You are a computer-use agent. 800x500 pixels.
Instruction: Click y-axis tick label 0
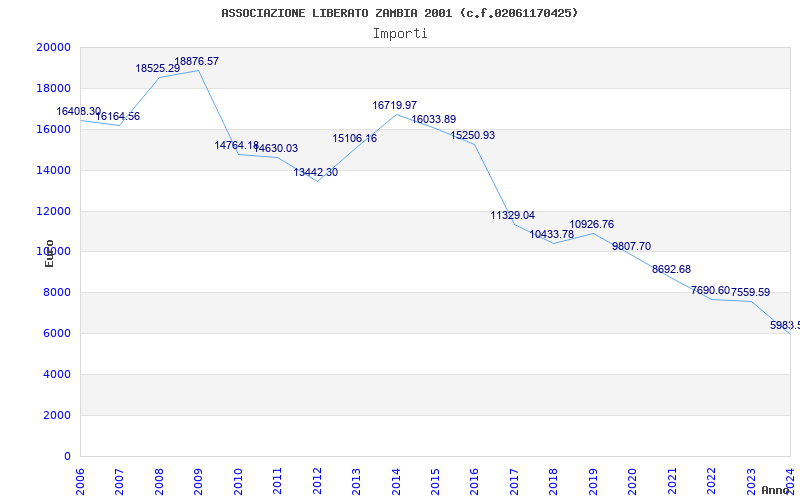click(68, 456)
